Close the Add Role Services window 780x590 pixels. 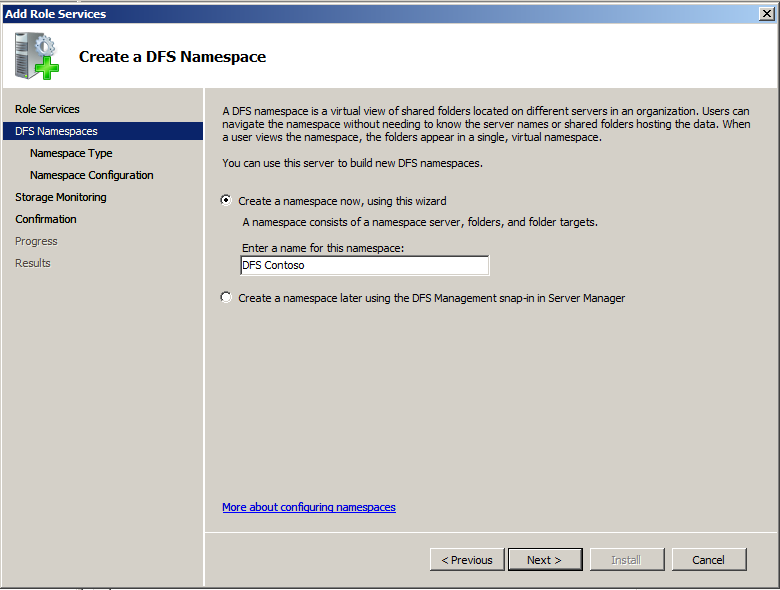(x=767, y=14)
